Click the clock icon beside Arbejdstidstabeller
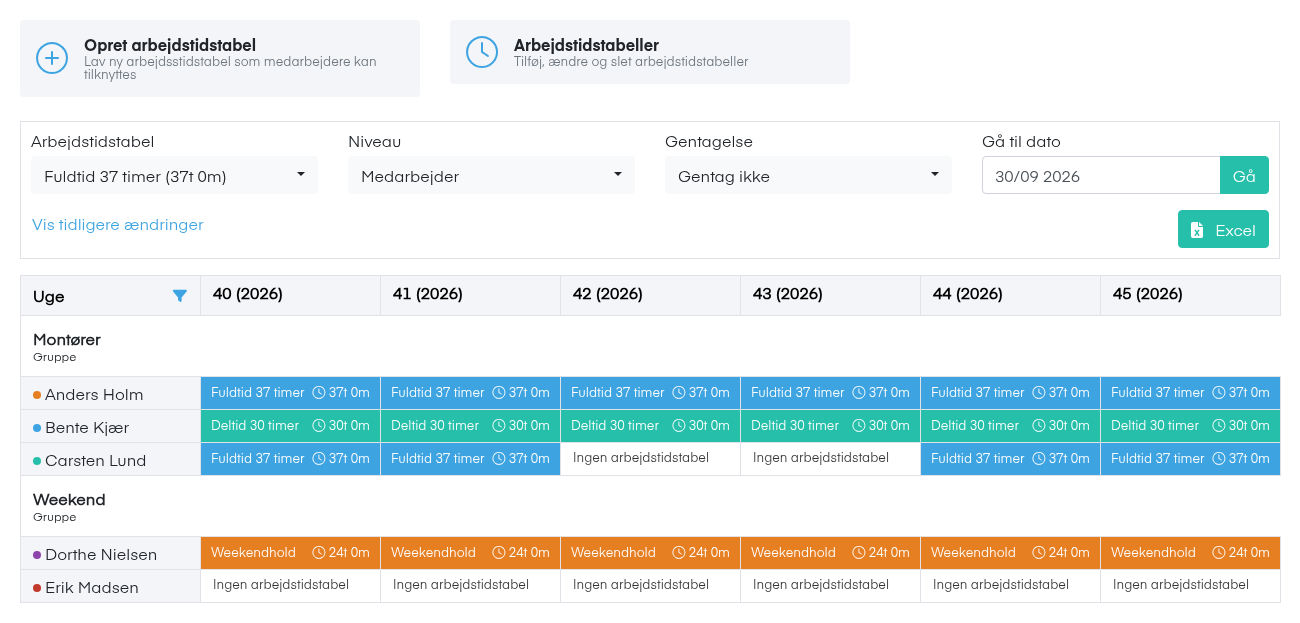The image size is (1300, 623). coord(482,52)
